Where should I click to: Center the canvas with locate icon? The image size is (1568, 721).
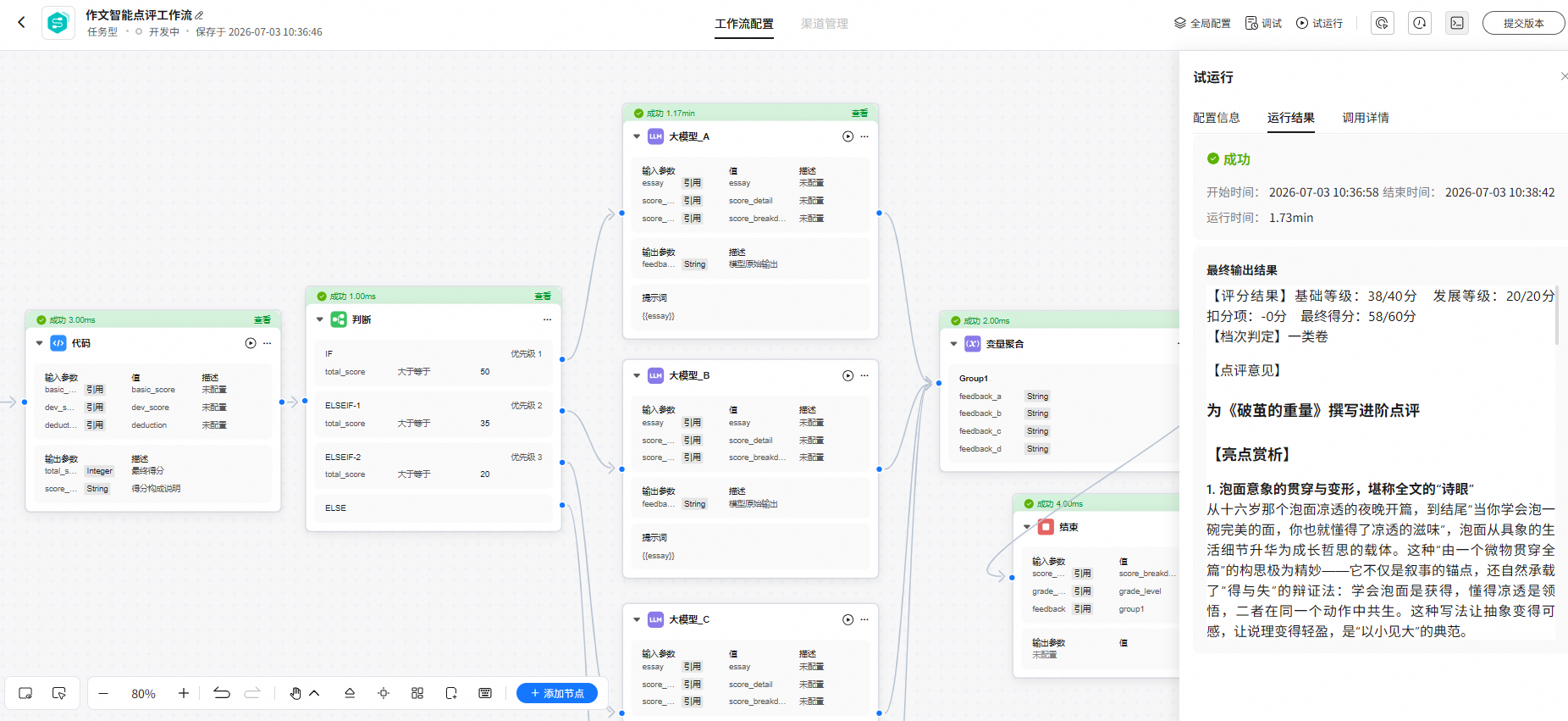click(x=384, y=693)
